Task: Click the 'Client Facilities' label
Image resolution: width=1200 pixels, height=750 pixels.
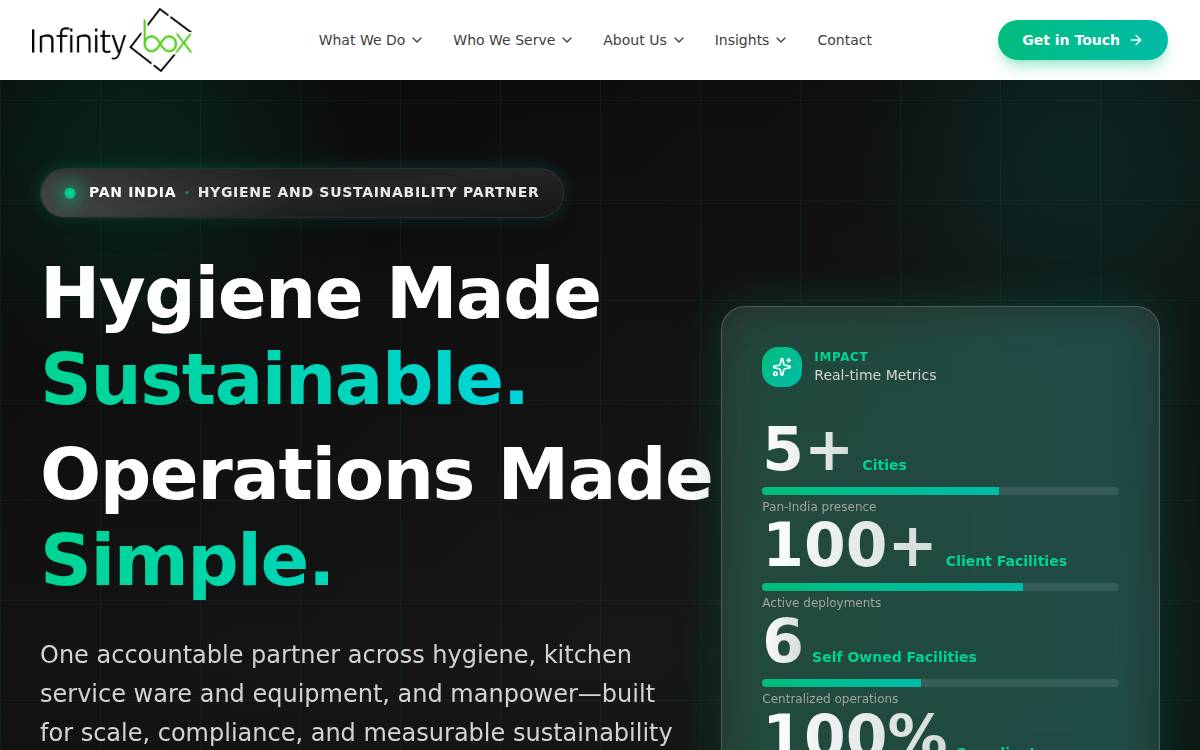Action: tap(1006, 561)
